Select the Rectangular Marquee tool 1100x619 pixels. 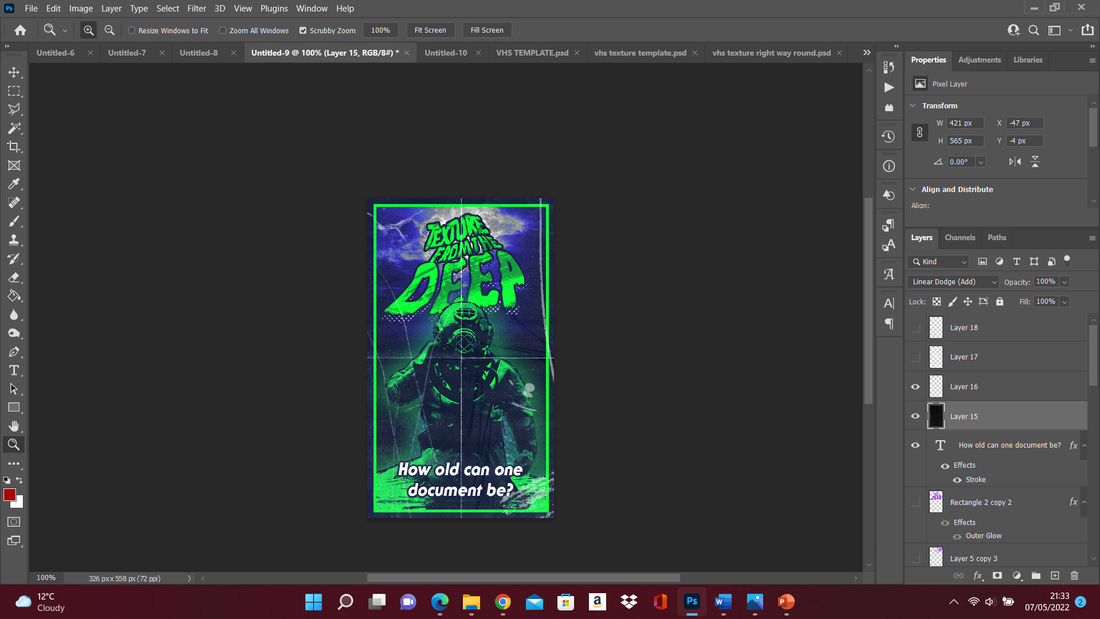(x=14, y=91)
